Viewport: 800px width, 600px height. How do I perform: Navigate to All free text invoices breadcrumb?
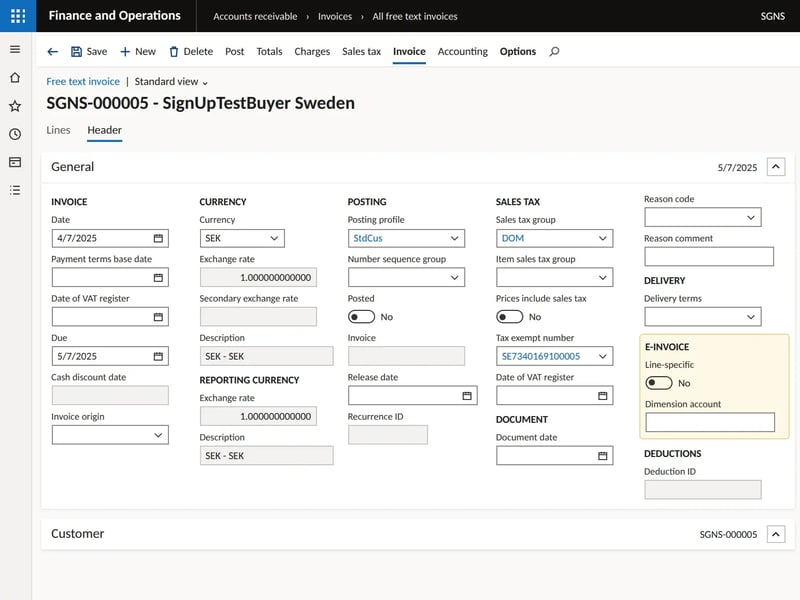click(x=415, y=16)
